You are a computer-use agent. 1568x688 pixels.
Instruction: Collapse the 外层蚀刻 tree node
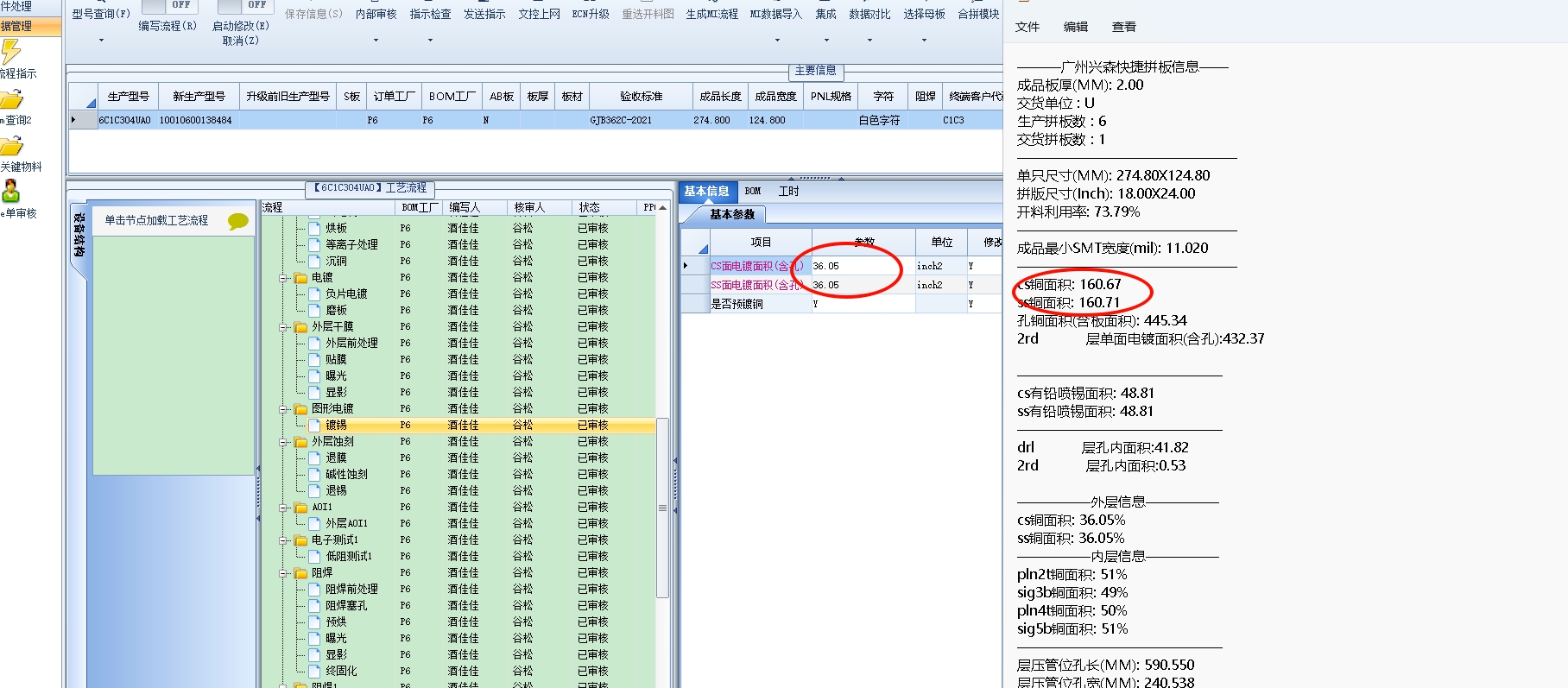(x=283, y=442)
